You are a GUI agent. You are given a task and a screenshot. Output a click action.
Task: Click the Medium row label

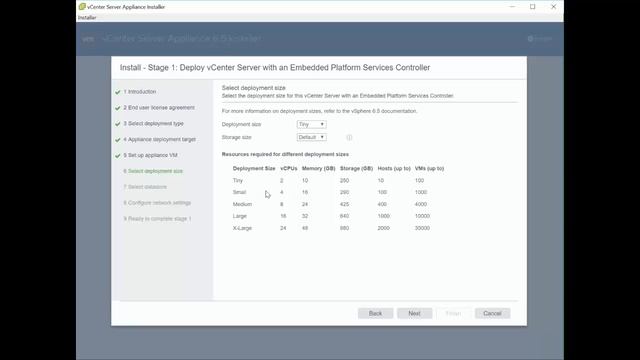(x=242, y=204)
